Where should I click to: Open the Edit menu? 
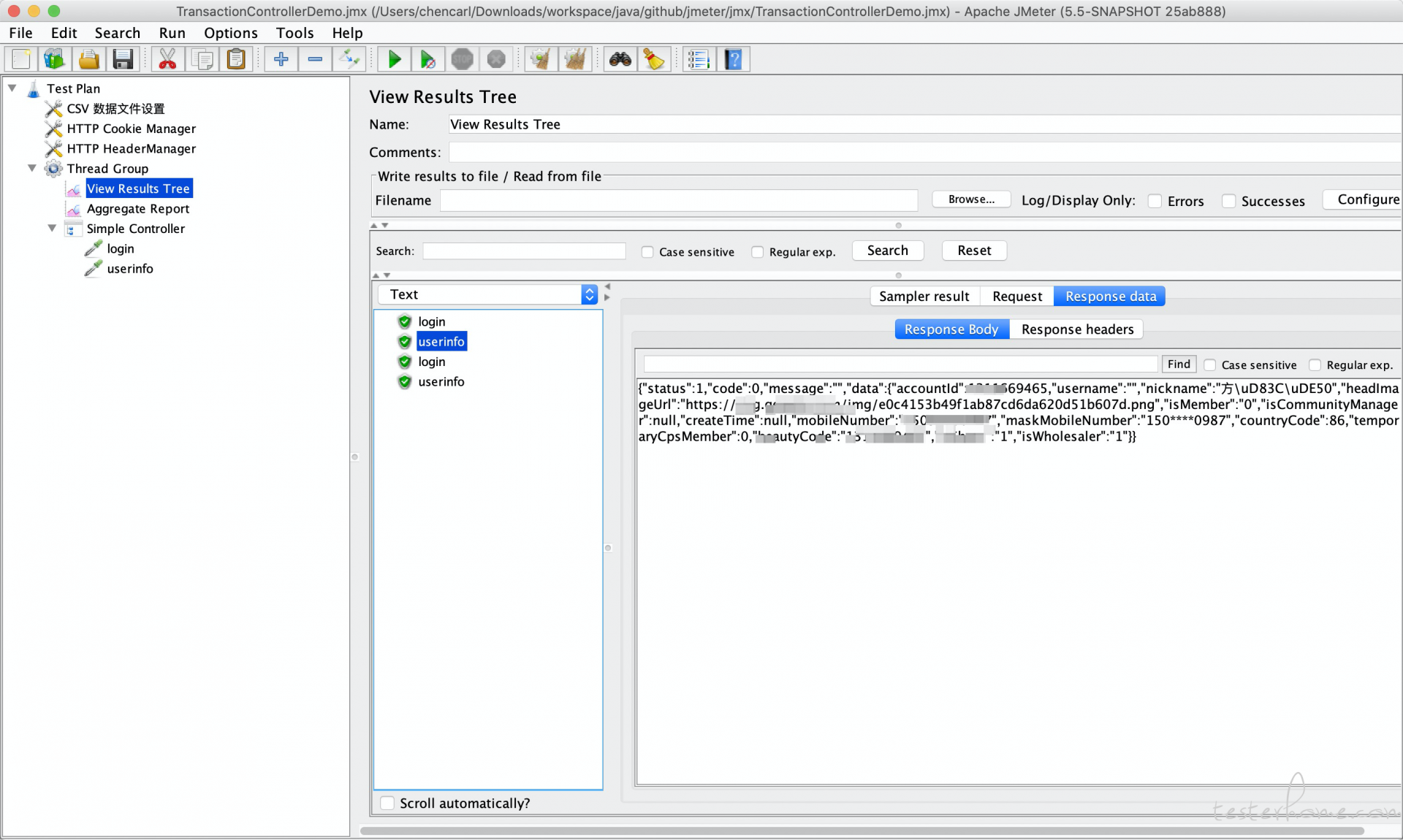64,33
